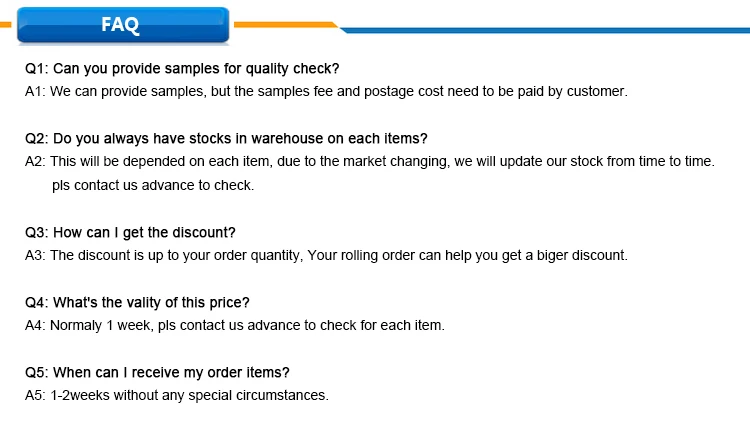Screen dimensions: 750x421
Task: Click the 'A2:' label
Action: pos(35,160)
